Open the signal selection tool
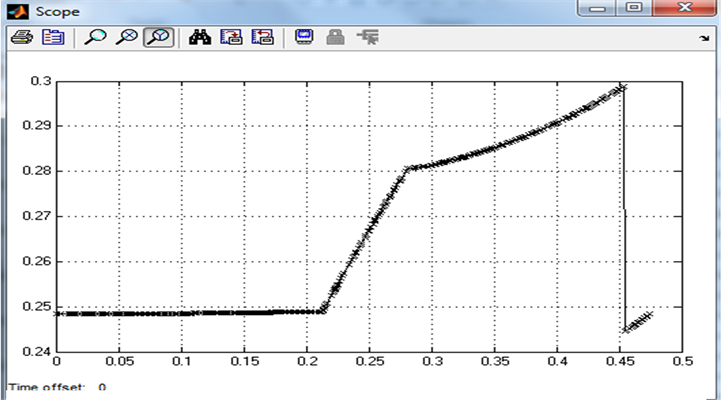The image size is (721, 400). coord(368,38)
